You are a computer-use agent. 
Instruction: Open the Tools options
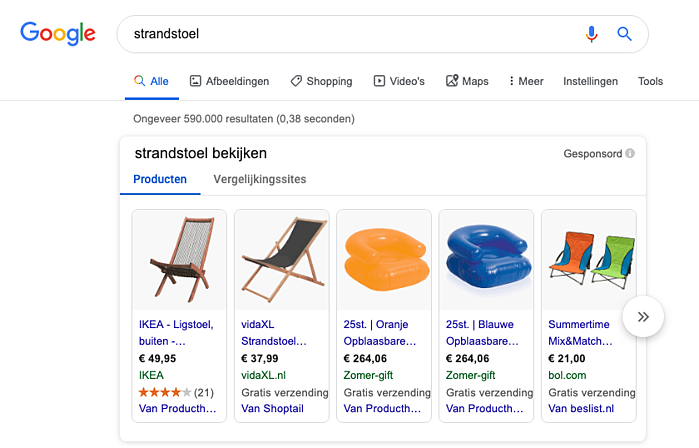(650, 81)
